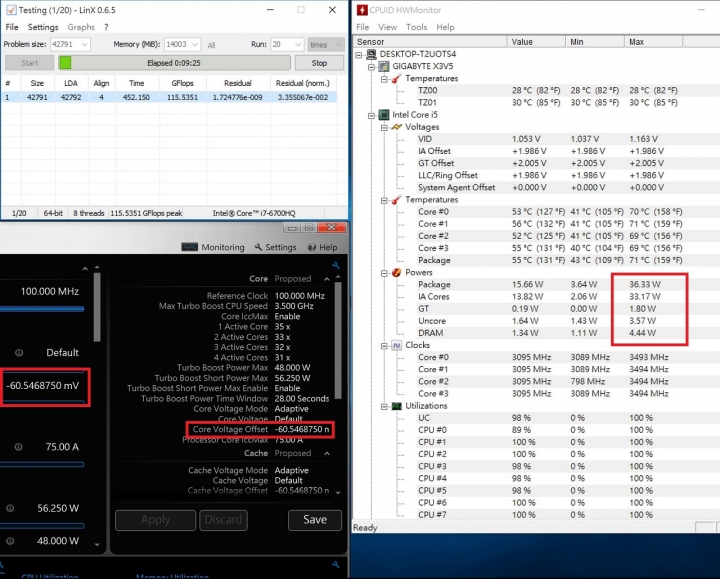Open LinX Settings menu
Viewport: 720px width, 579px height.
(43, 27)
